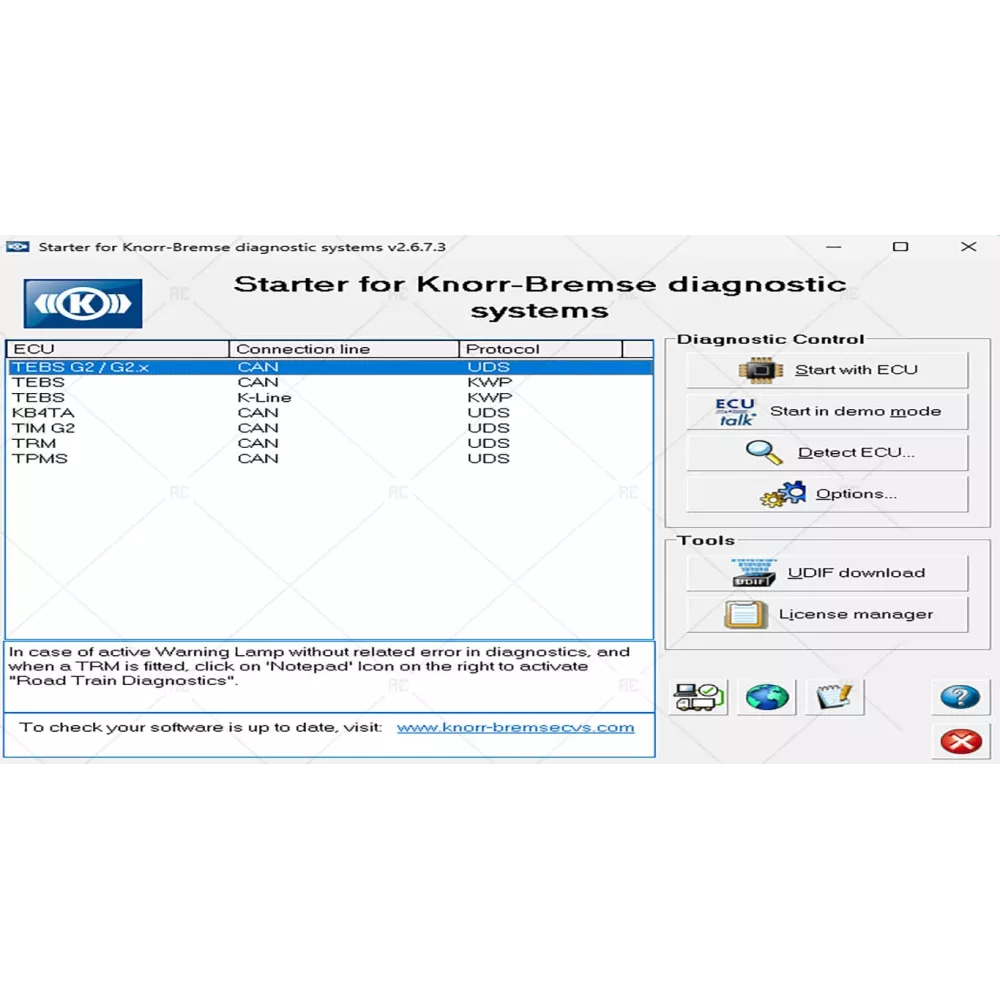Launch Start in demo mode
Screen dimensions: 1000x1000
pyautogui.click(x=827, y=411)
